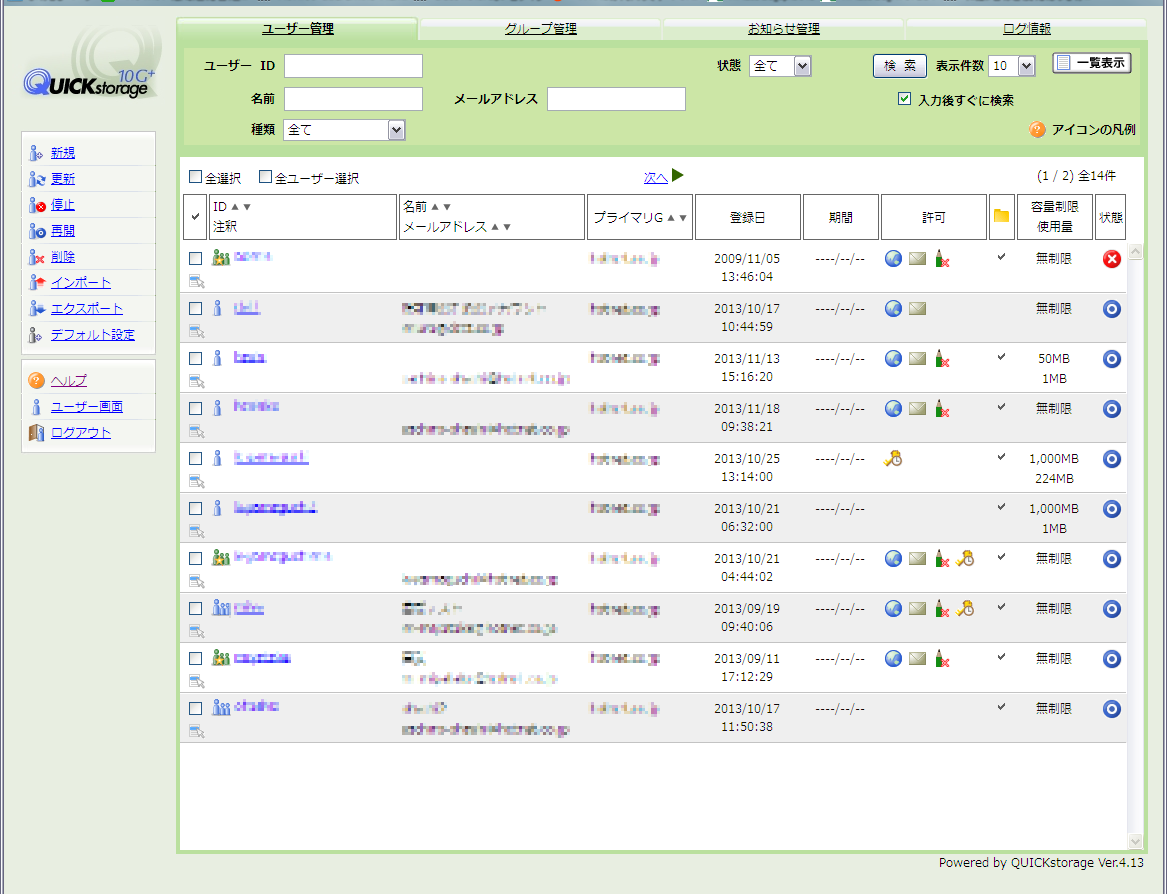This screenshot has width=1167, height=894.
Task: Switch to お知らせ管理 tab
Action: 783,28
